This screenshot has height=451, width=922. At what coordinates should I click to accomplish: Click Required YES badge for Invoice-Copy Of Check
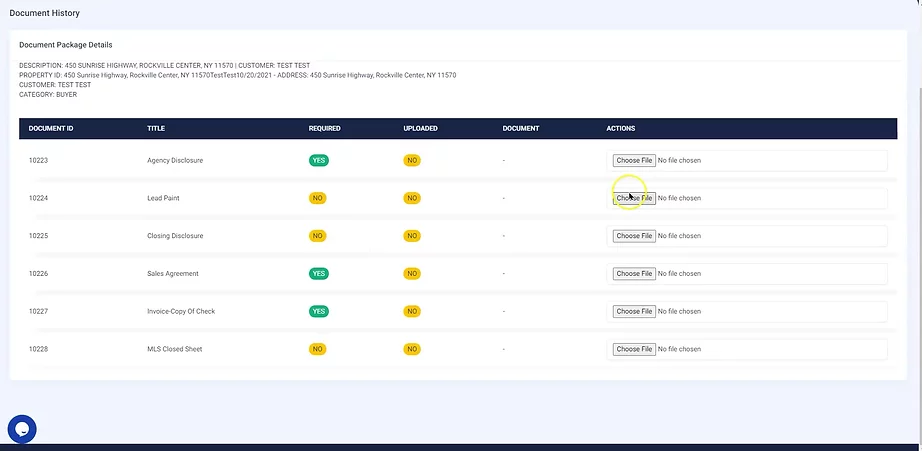pyautogui.click(x=319, y=311)
